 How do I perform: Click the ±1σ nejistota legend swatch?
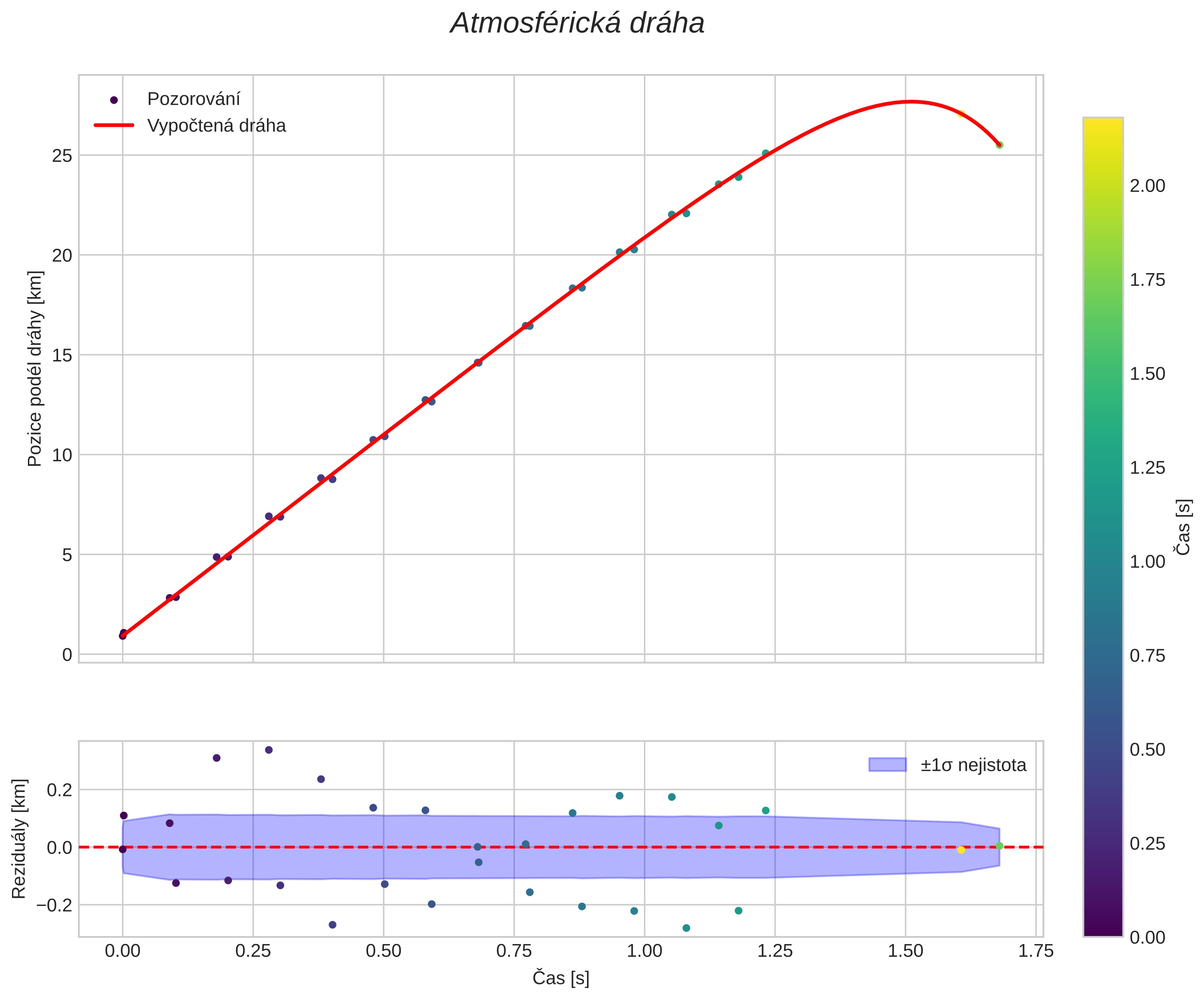(x=887, y=764)
